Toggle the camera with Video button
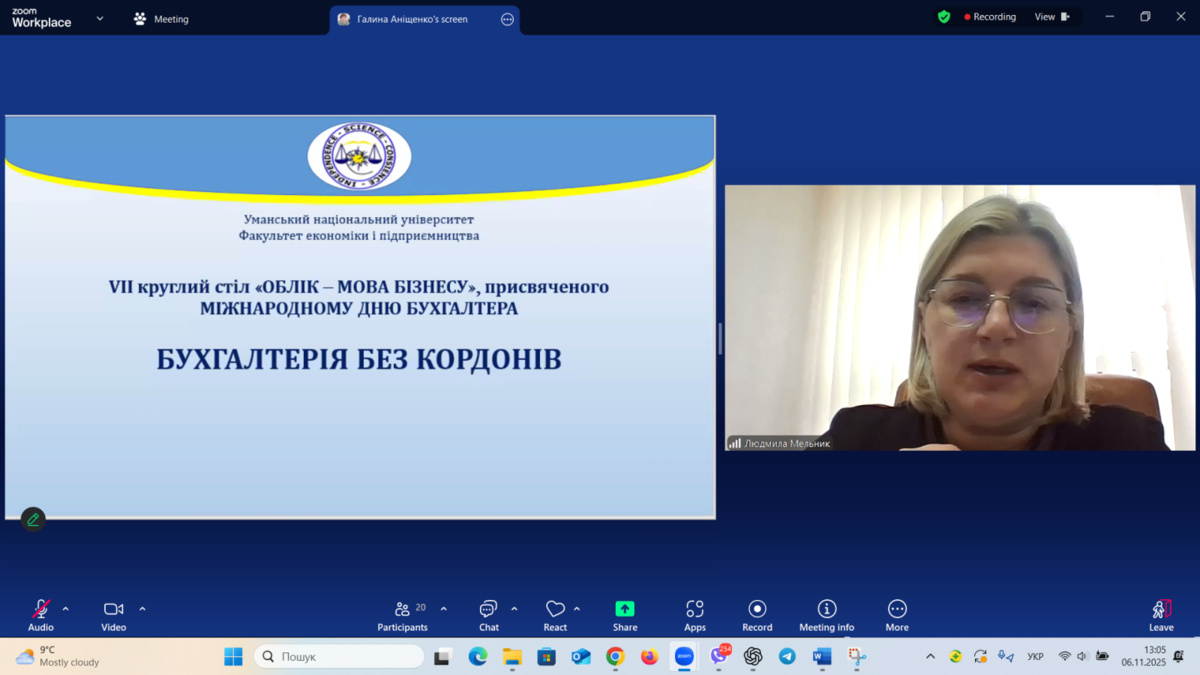This screenshot has width=1200, height=675. [113, 614]
